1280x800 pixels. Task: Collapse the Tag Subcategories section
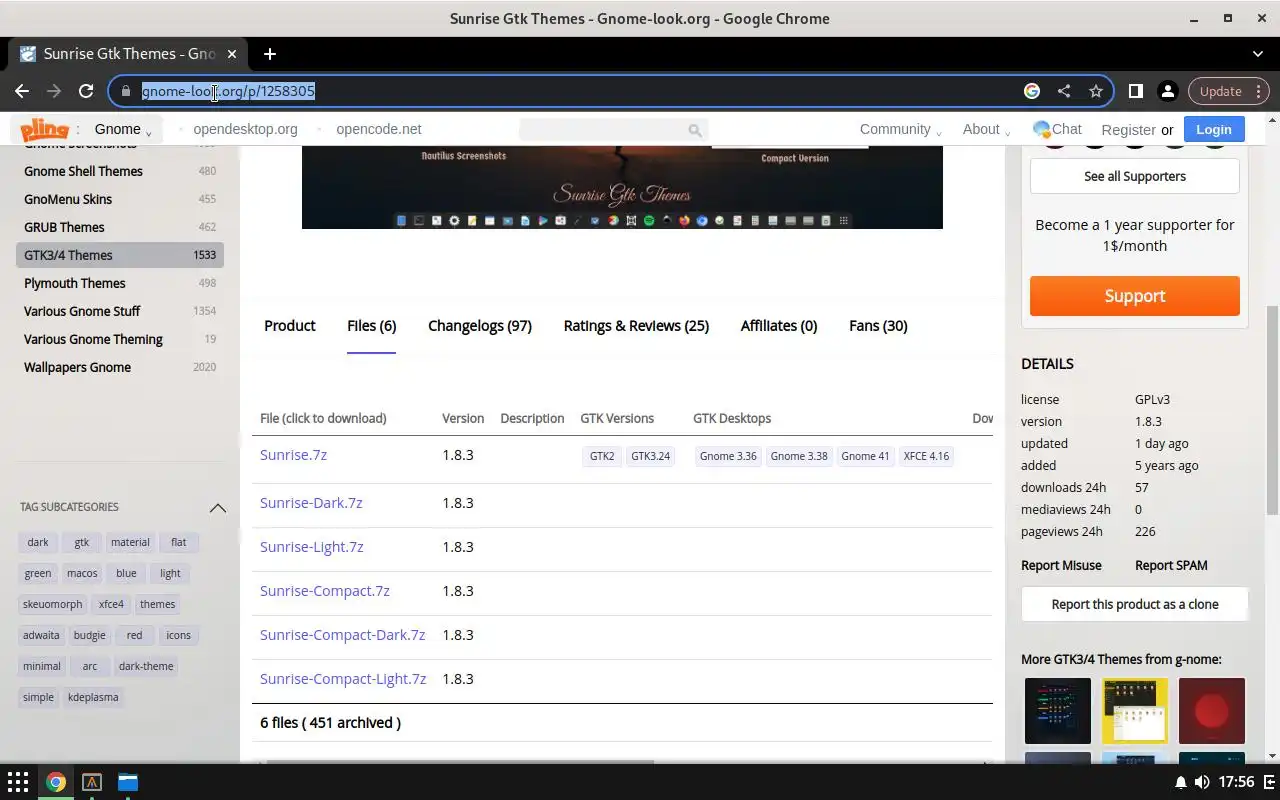pos(217,507)
